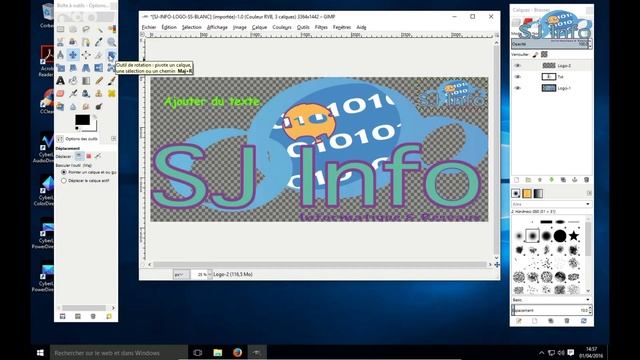Open the brushes dock tab menu arrow
Image resolution: width=640 pixels, height=360 pixels.
point(589,193)
